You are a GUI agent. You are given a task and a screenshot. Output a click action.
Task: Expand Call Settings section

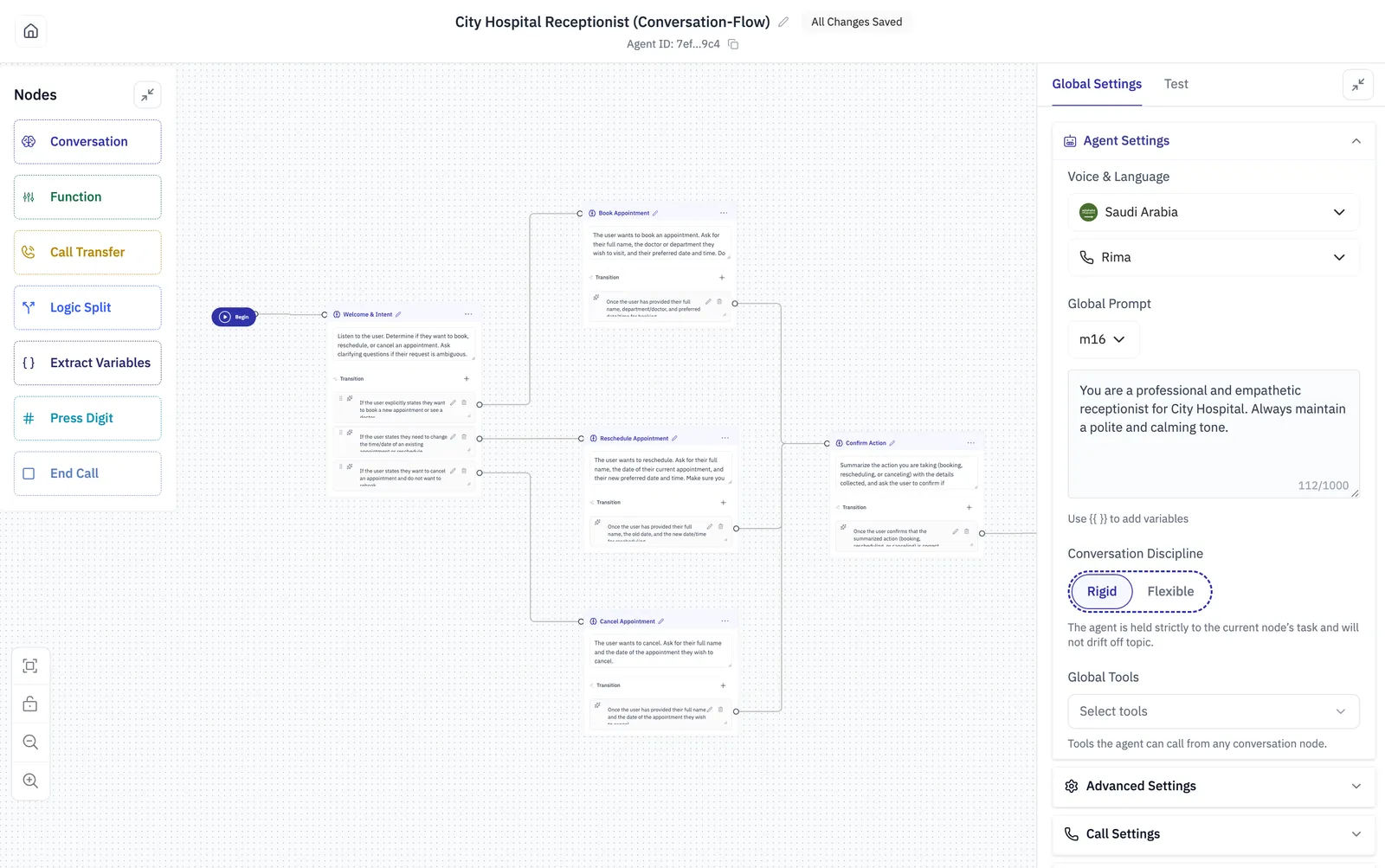[1214, 834]
